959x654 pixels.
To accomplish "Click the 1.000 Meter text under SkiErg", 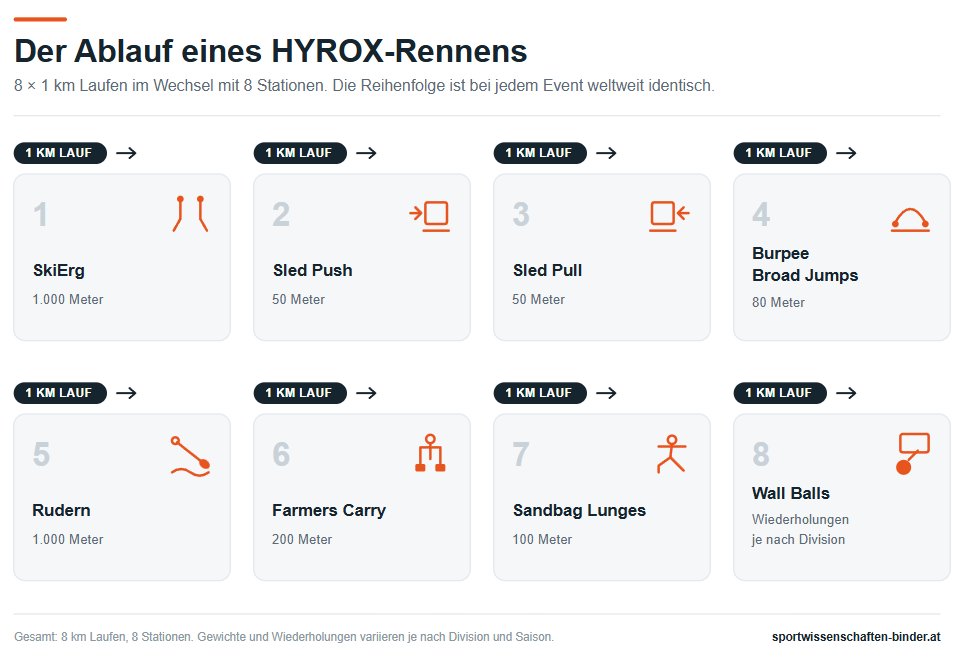I will [68, 300].
